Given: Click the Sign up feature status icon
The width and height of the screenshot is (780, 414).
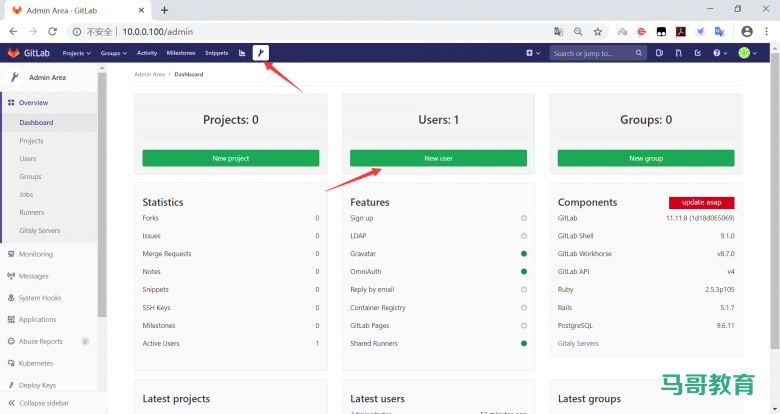Looking at the screenshot, I should tap(524, 218).
